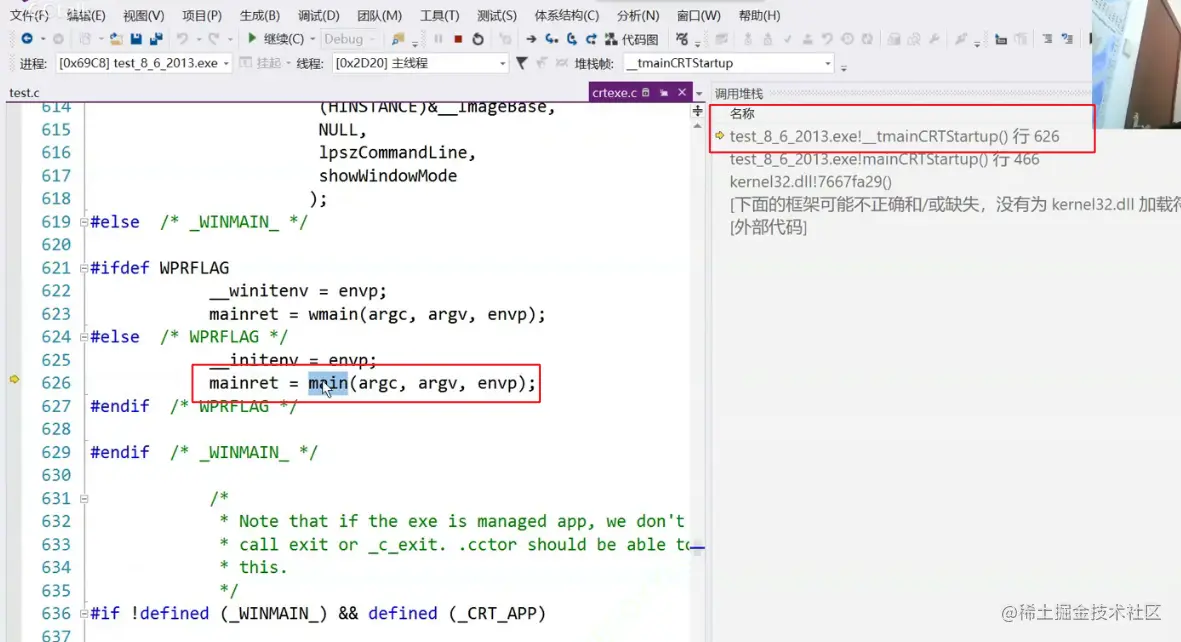1181x642 pixels.
Task: Open the 编辑(E) menu
Action: coord(86,15)
